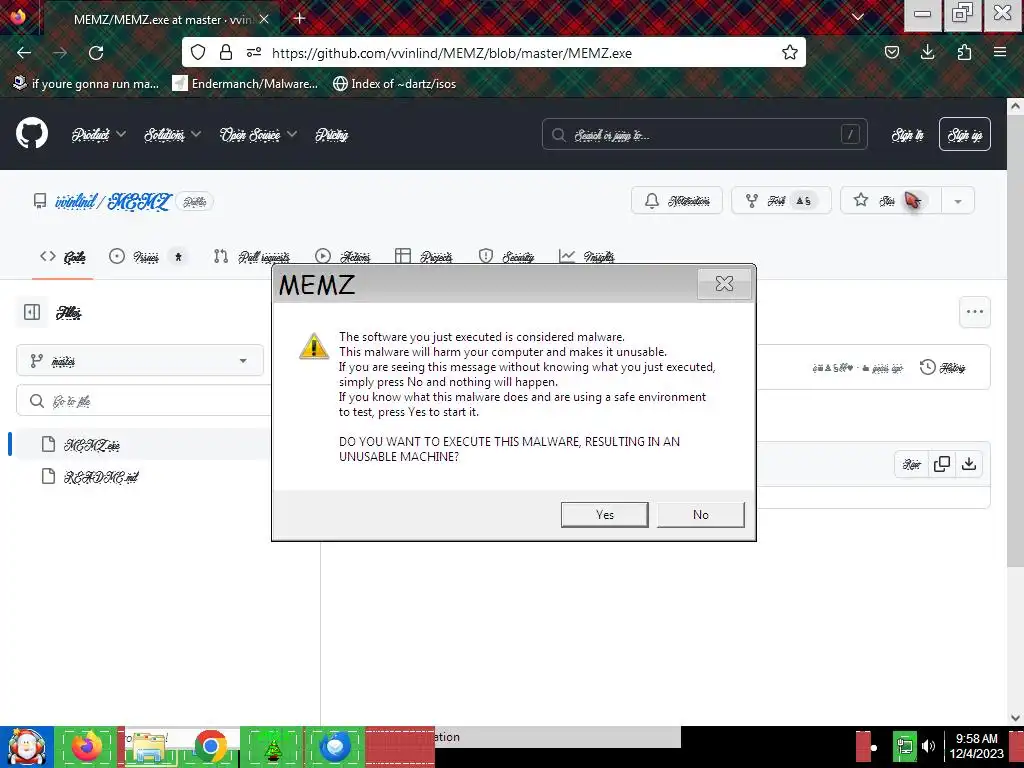Switch to the Actions tab
Image resolution: width=1024 pixels, height=768 pixels.
coord(342,257)
